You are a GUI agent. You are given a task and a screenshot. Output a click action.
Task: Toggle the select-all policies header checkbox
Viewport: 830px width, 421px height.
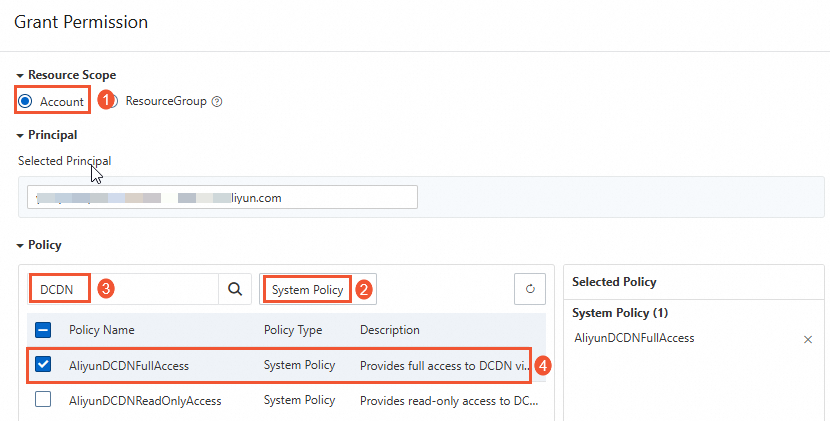coord(43,330)
